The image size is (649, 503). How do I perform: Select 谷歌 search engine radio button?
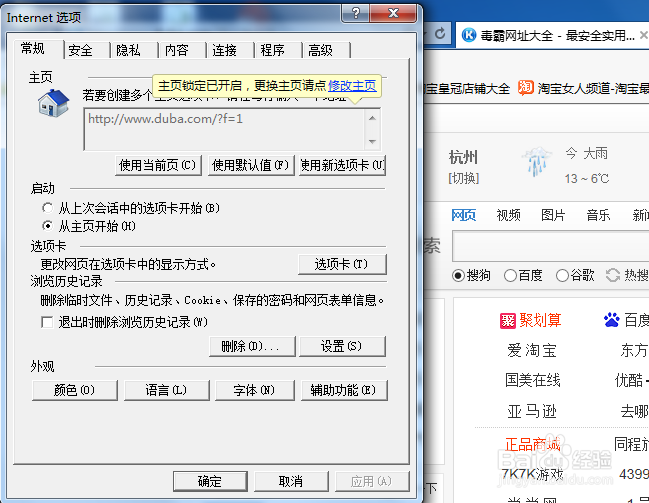[x=562, y=275]
